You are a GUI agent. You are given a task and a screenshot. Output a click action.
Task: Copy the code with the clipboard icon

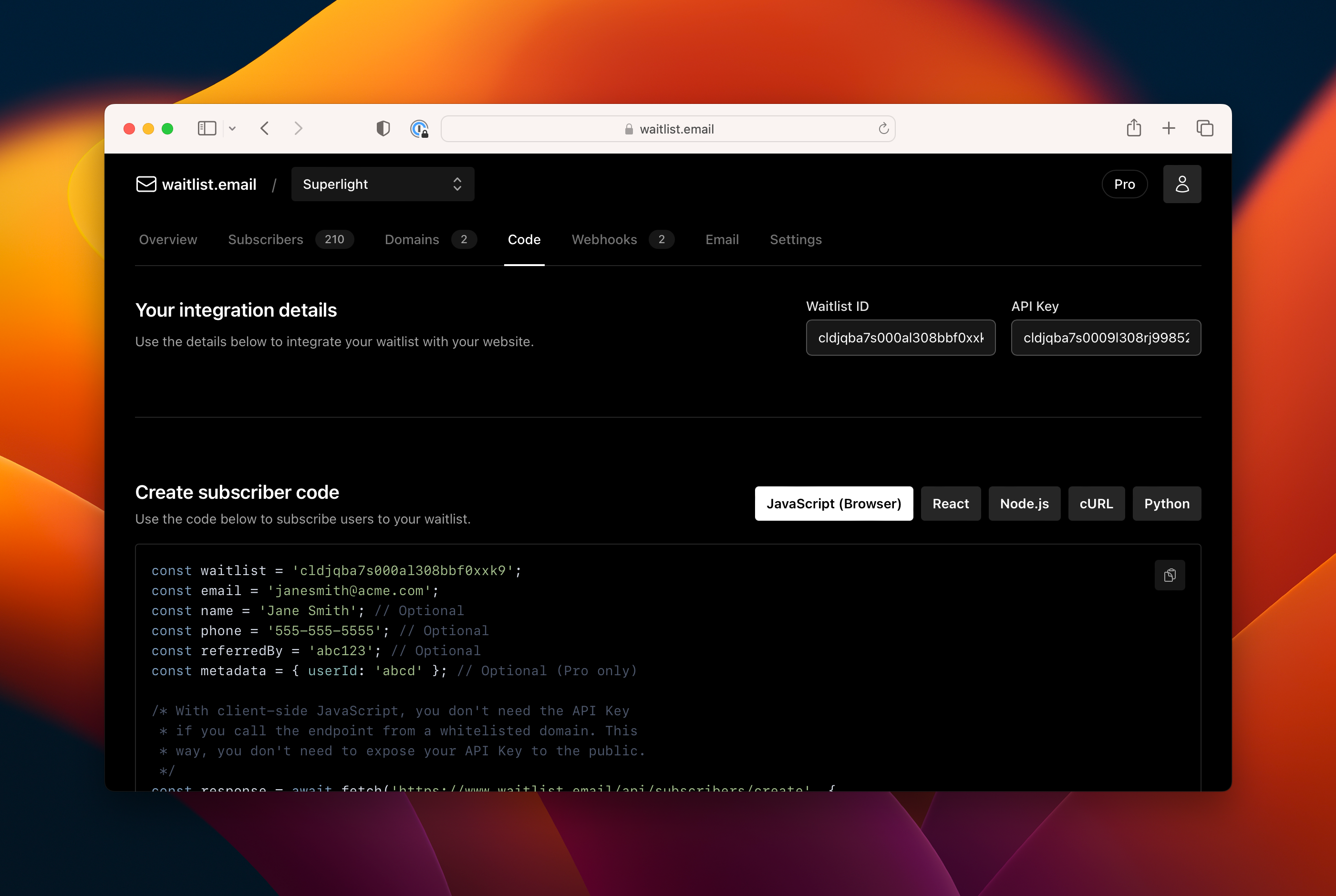click(1170, 575)
